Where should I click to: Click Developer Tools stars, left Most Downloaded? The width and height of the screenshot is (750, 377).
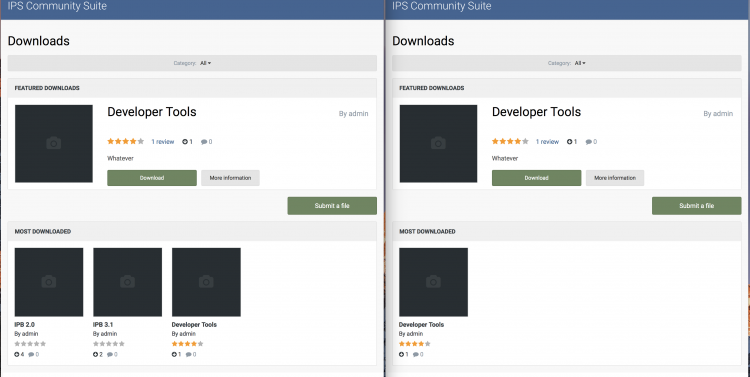tap(188, 344)
